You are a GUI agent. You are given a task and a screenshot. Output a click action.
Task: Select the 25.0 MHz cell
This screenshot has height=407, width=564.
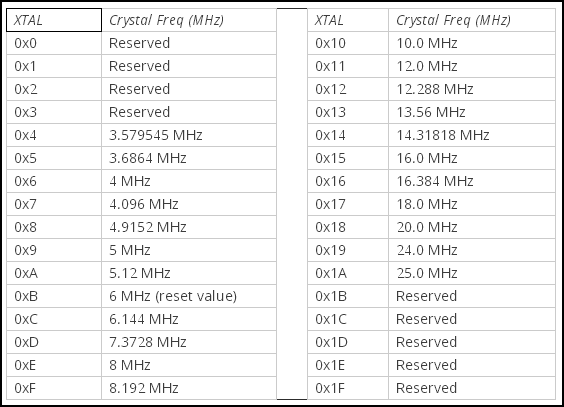[x=472, y=273]
